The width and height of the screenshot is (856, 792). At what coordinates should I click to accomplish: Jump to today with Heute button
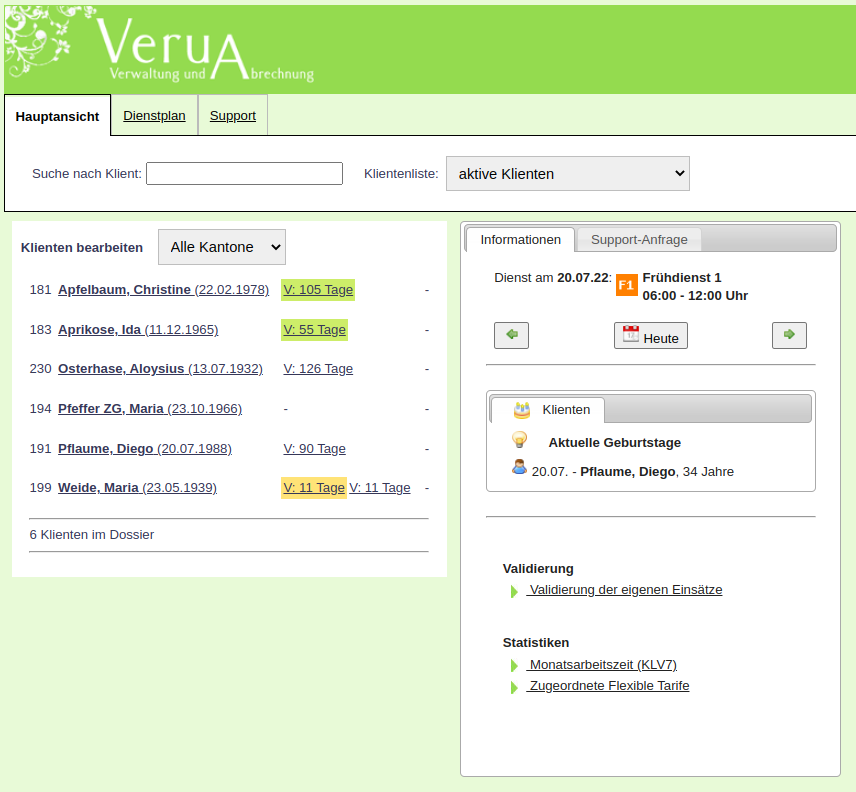click(x=650, y=336)
